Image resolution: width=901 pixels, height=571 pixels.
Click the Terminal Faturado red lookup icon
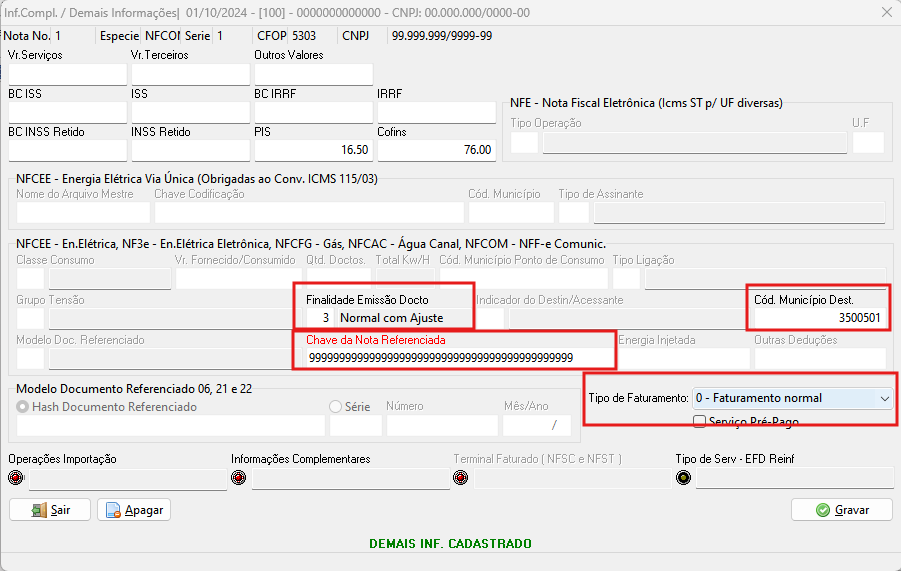(x=461, y=477)
